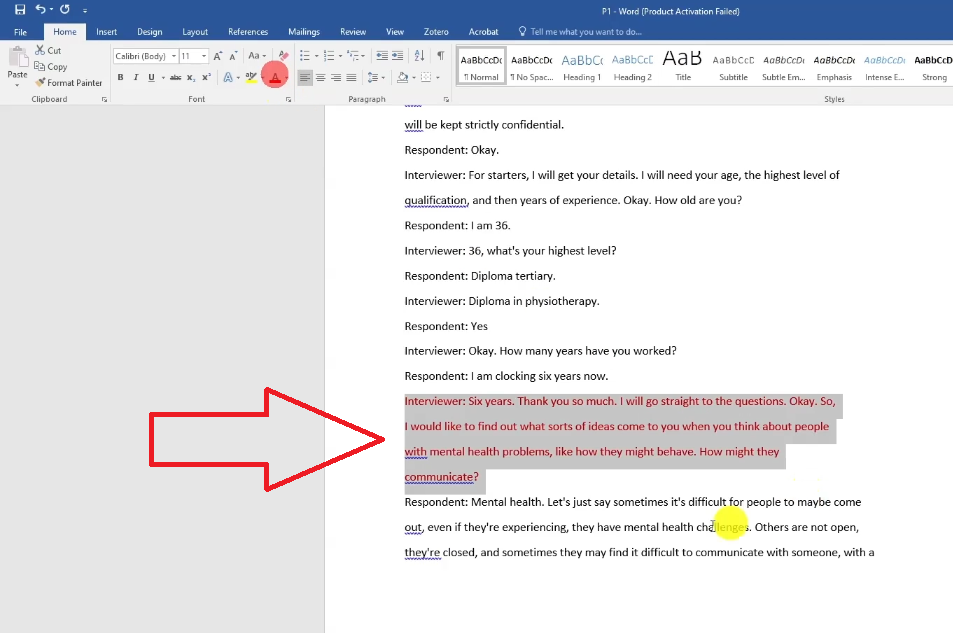
Task: Toggle Italic formatting on selected text
Action: (x=134, y=78)
